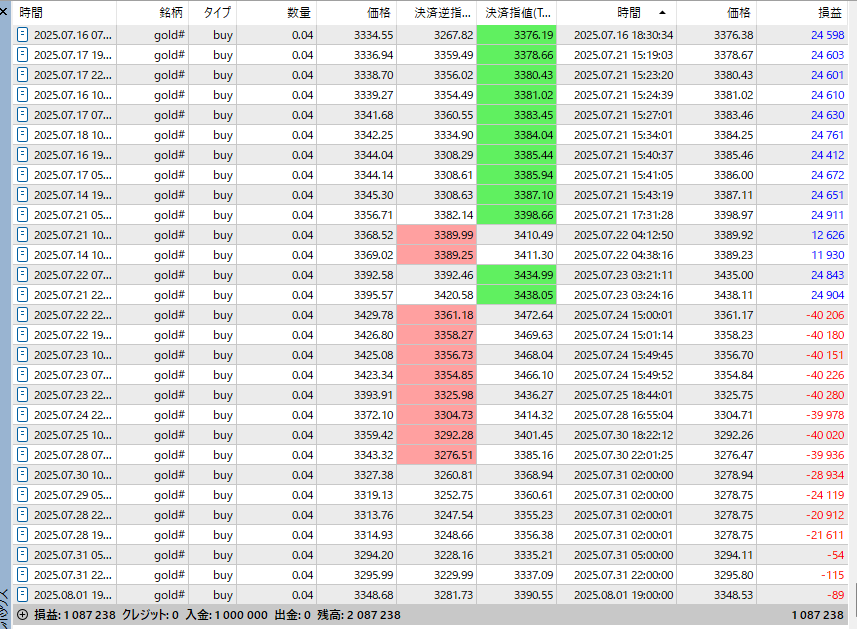Click the total 1 087 238 at the summary row's end
This screenshot has width=857, height=629.
tap(818, 615)
